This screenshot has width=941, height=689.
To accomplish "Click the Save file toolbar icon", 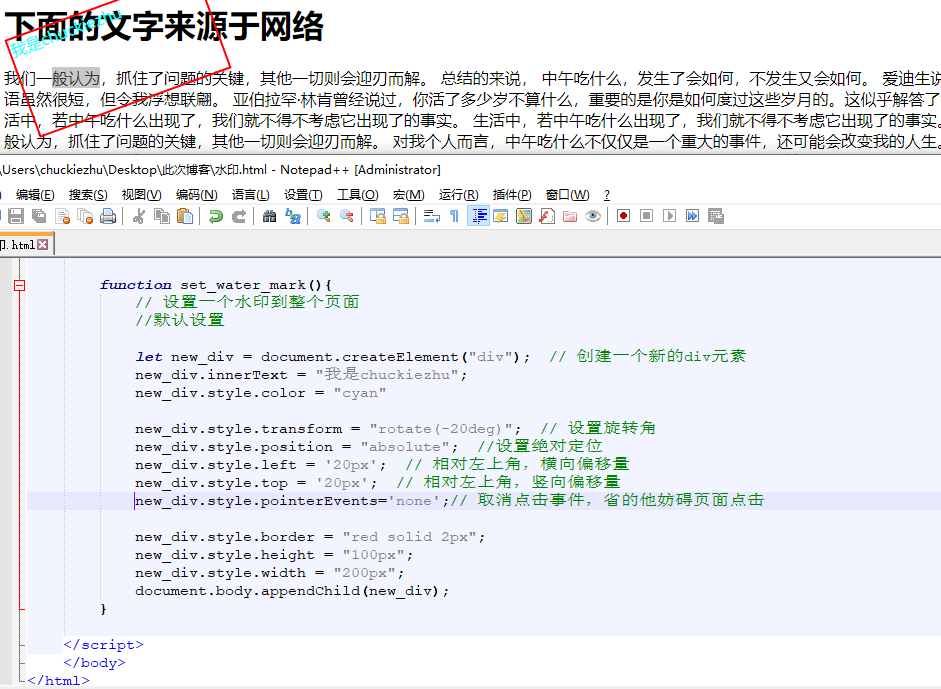I will tap(16, 216).
